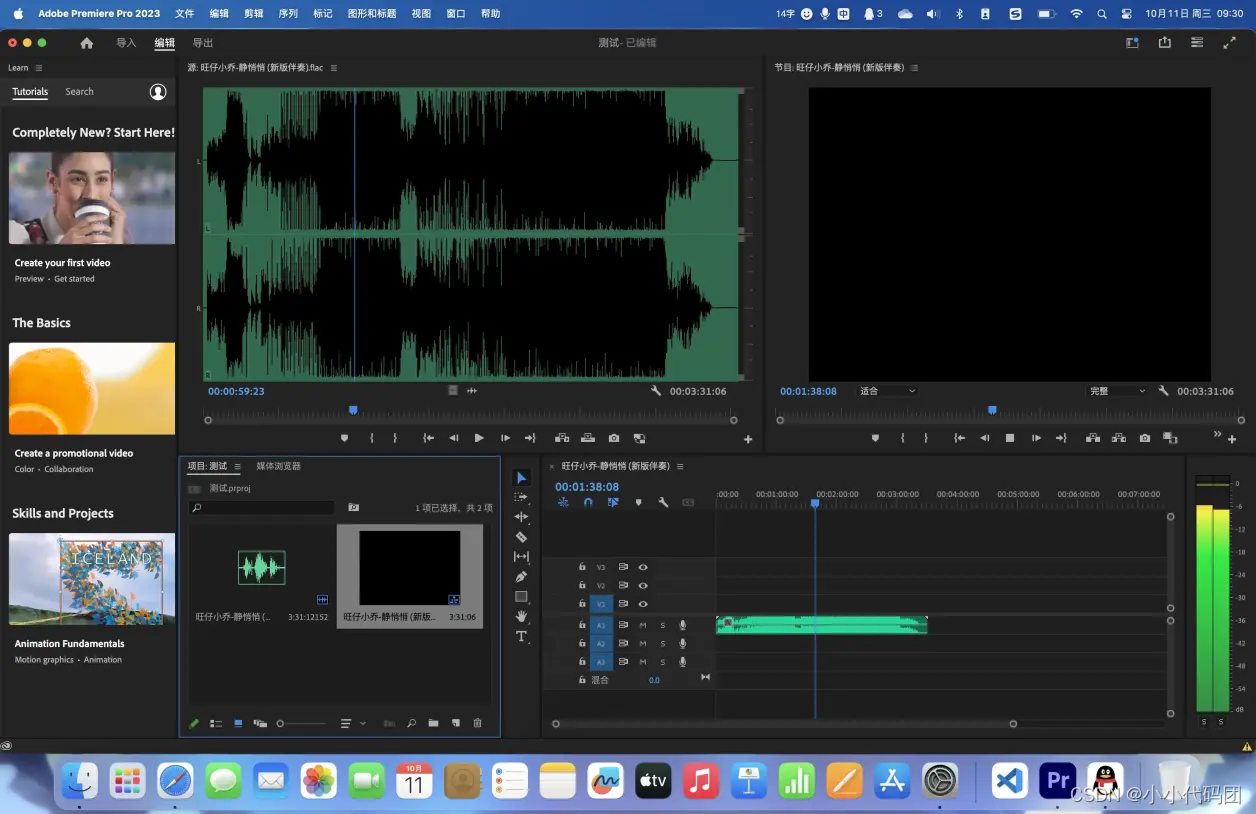
Task: Click the New Bin folder icon in Project panel
Action: click(433, 723)
